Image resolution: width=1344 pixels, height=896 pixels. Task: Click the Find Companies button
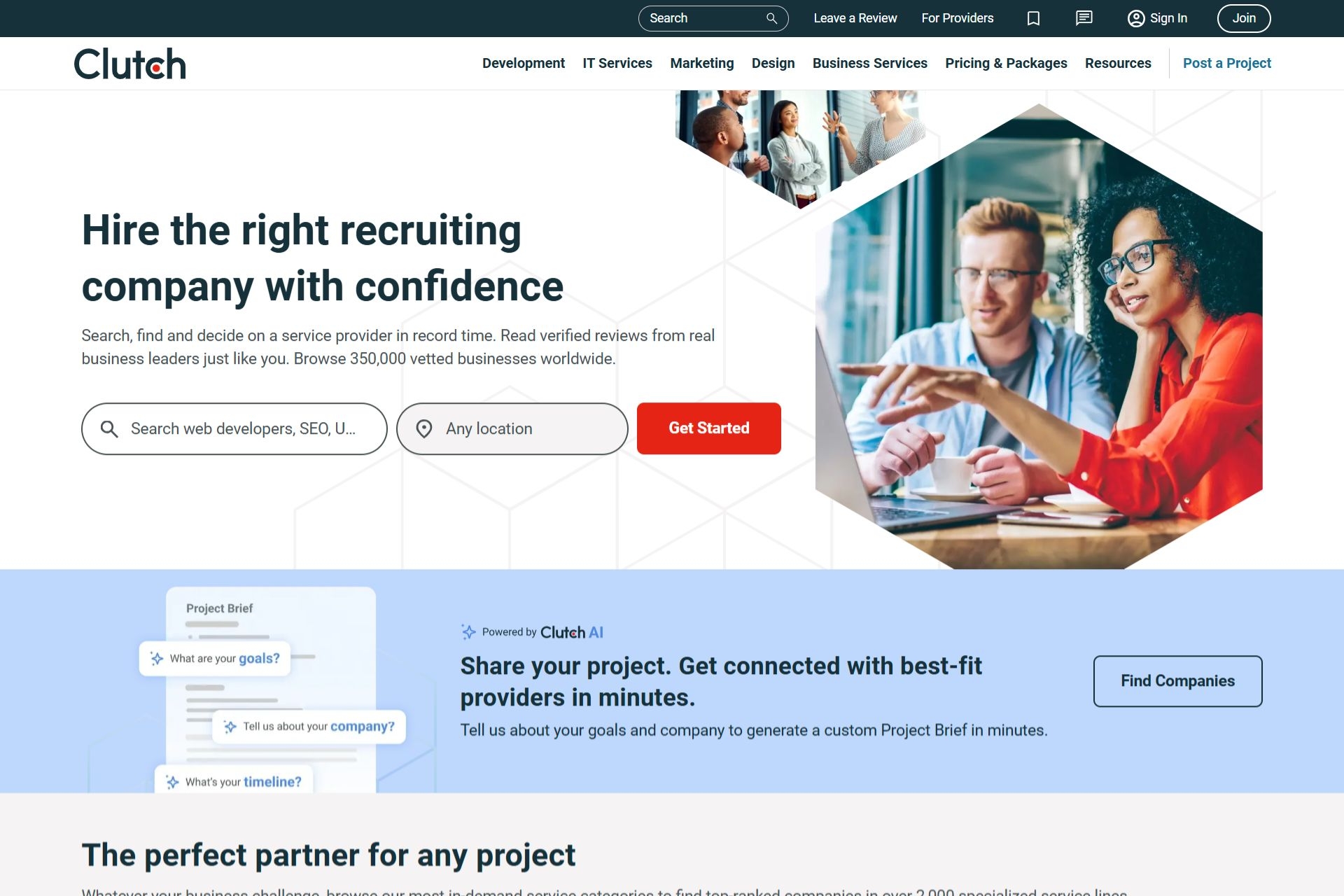1177,681
